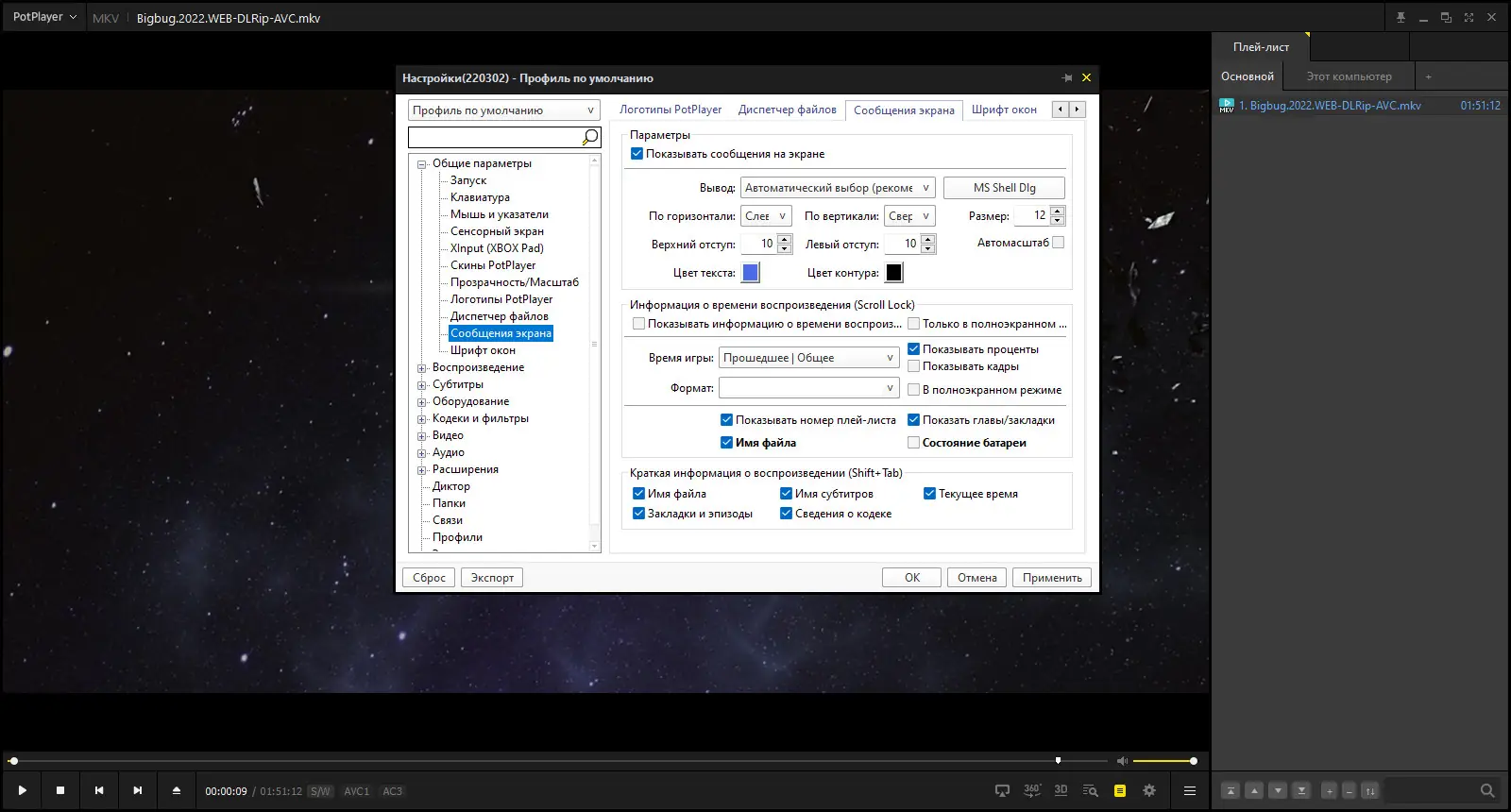Toggle 360° video mode icon

1032,790
